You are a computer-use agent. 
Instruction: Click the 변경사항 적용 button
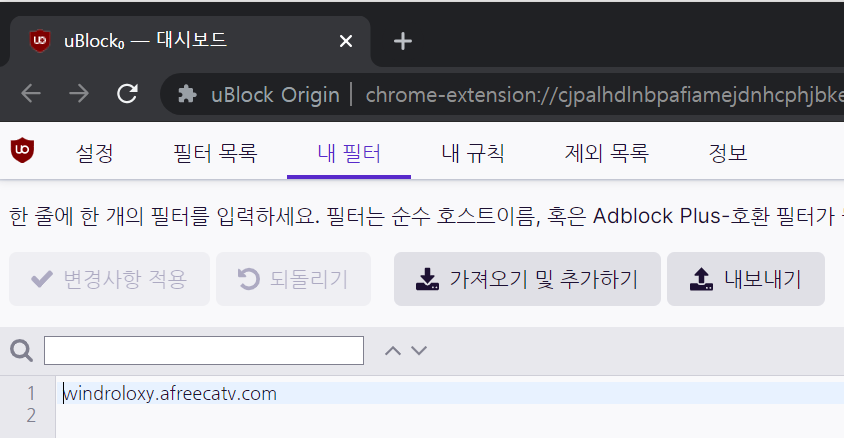(109, 279)
